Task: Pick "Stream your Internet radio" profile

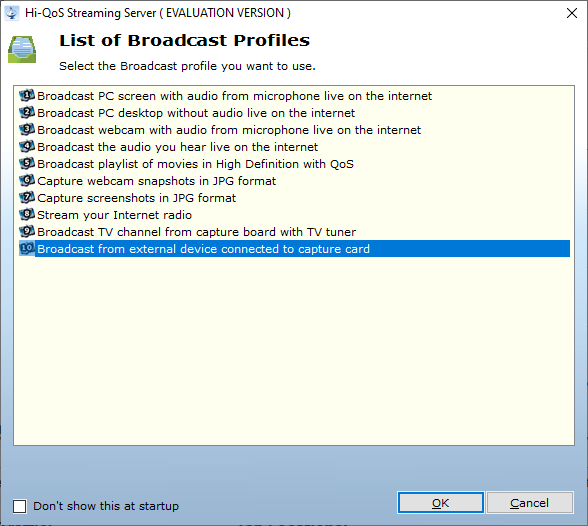Action: point(114,215)
